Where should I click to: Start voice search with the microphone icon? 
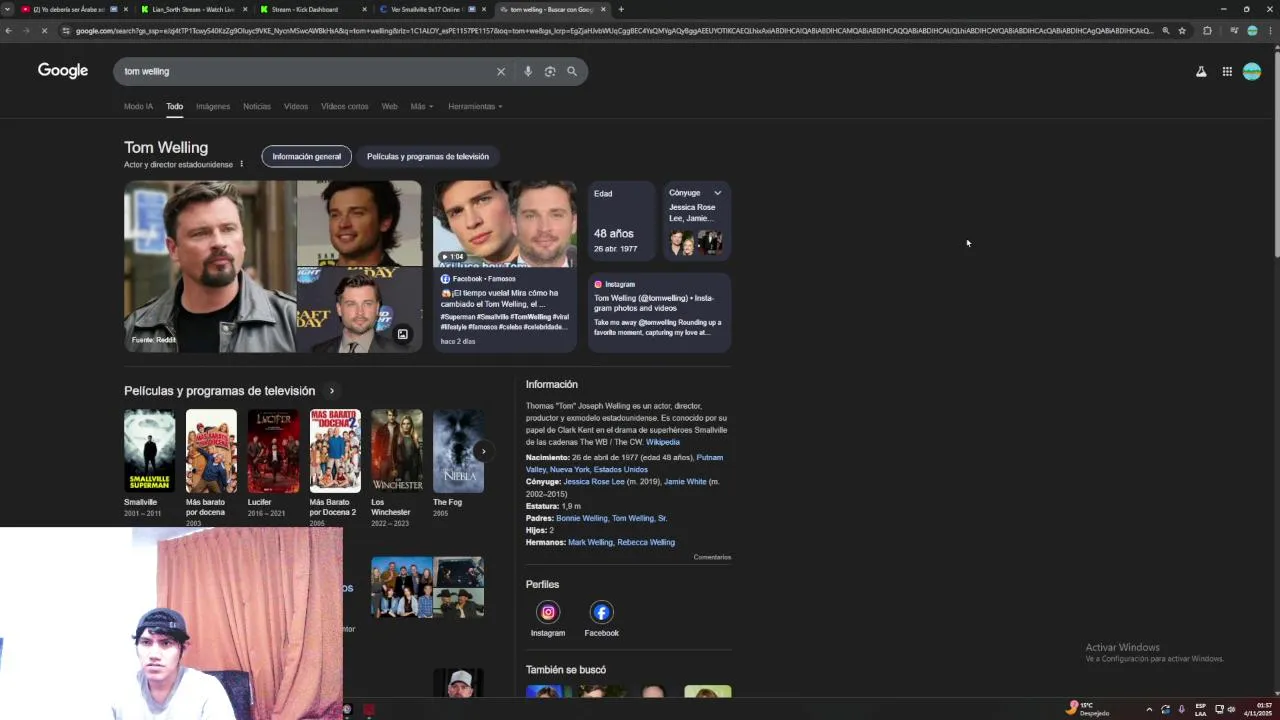pos(528,71)
